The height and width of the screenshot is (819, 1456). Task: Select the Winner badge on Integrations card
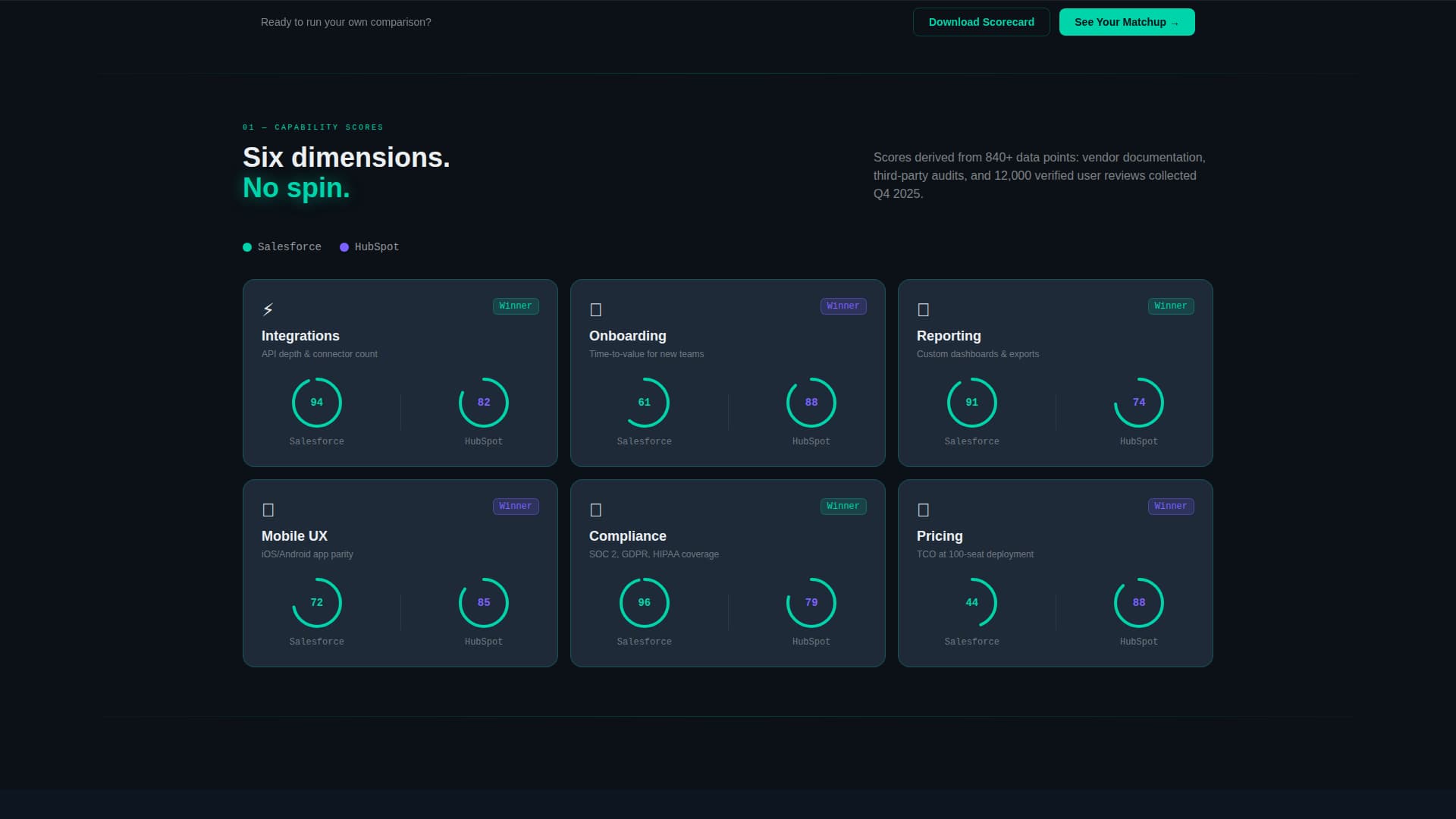point(516,306)
